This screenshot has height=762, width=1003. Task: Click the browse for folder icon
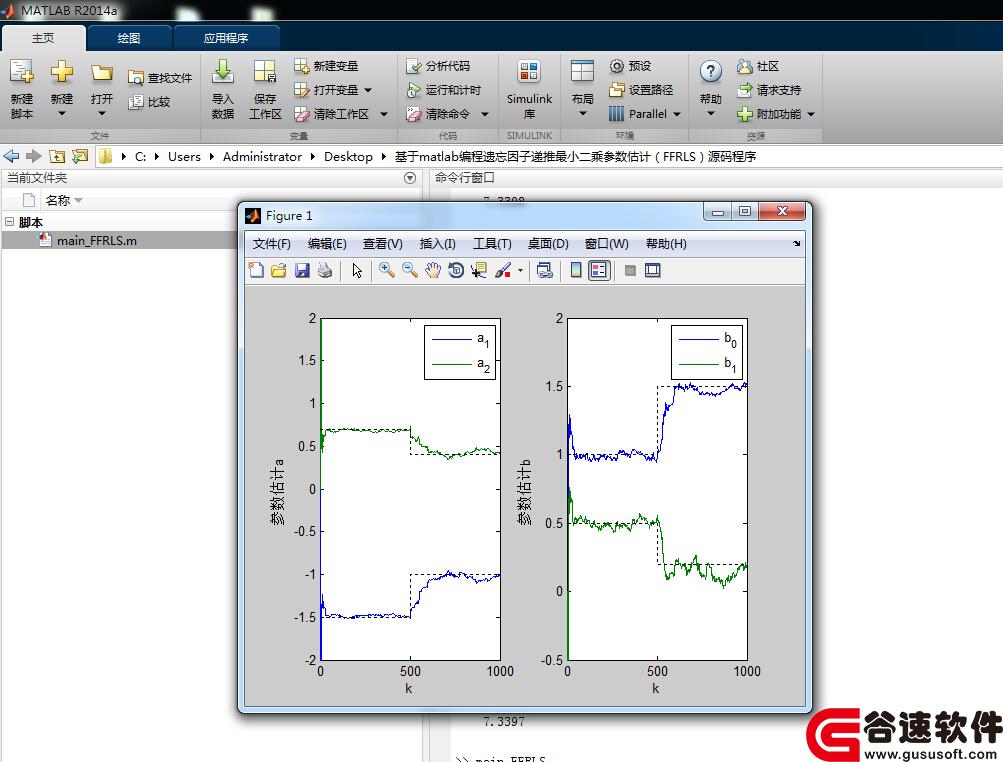[80, 156]
